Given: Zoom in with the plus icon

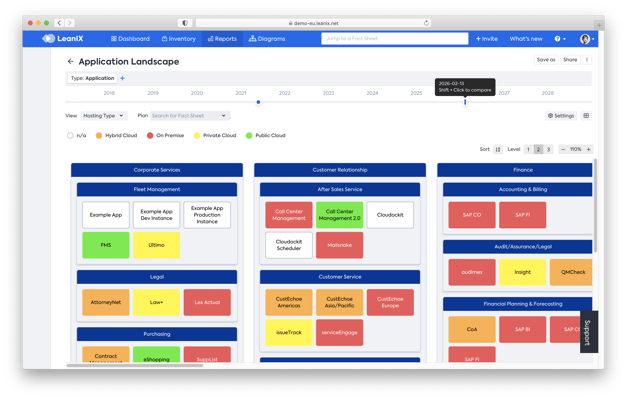Looking at the screenshot, I should [x=589, y=150].
